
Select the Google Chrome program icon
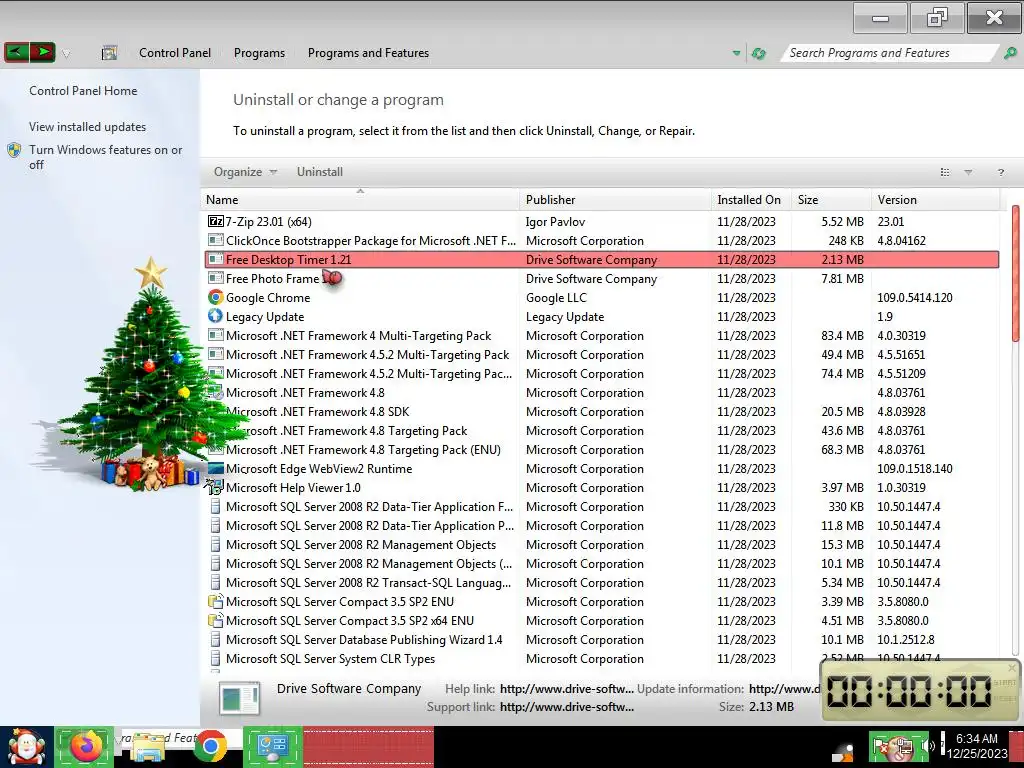click(216, 297)
